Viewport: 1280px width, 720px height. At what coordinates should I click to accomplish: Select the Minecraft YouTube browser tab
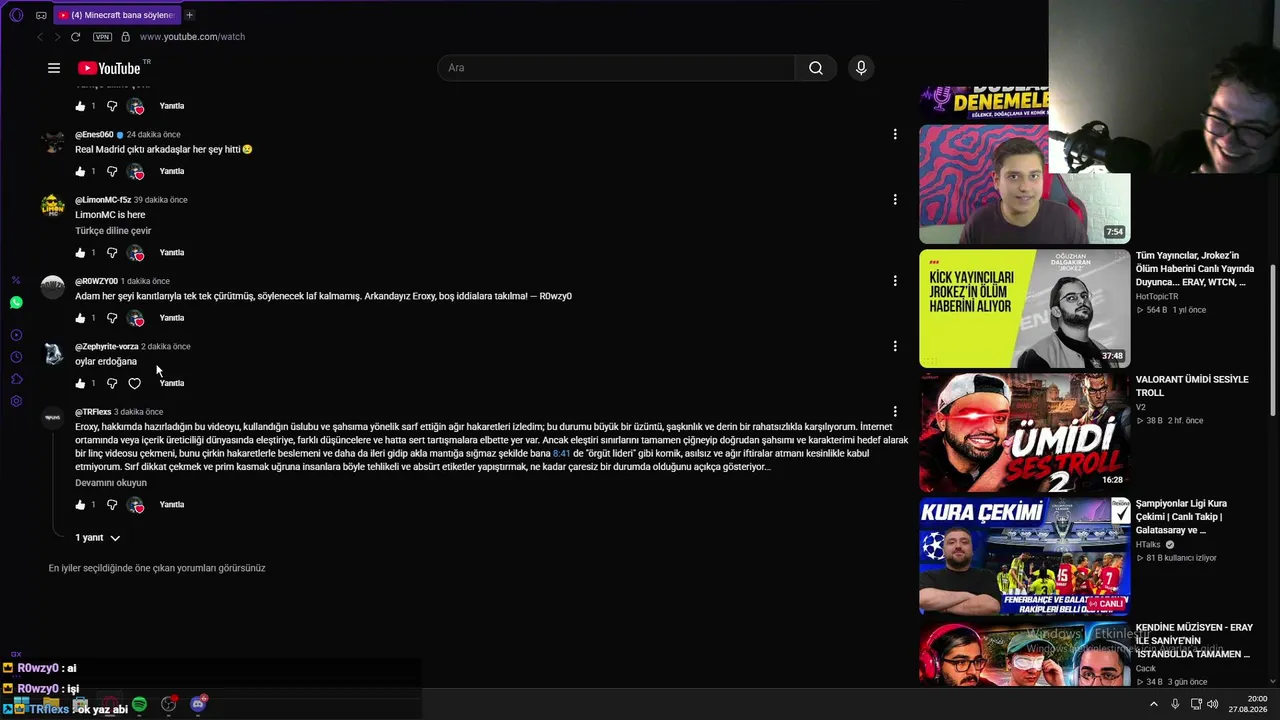[116, 15]
